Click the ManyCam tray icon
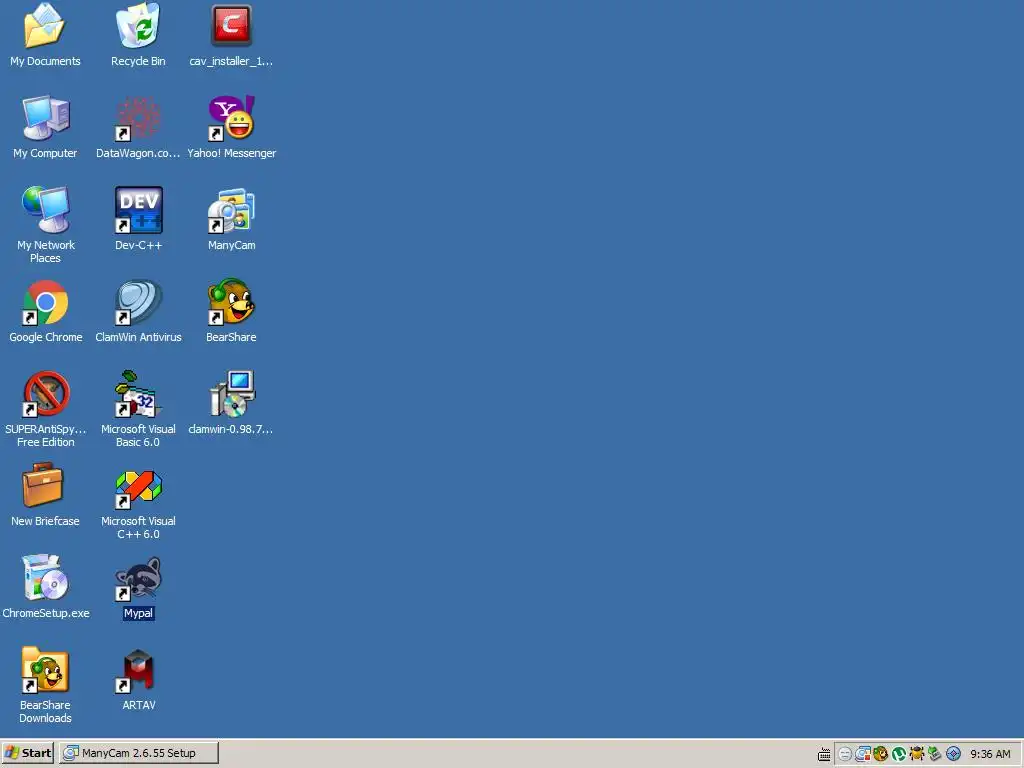This screenshot has width=1024, height=768. (863, 754)
